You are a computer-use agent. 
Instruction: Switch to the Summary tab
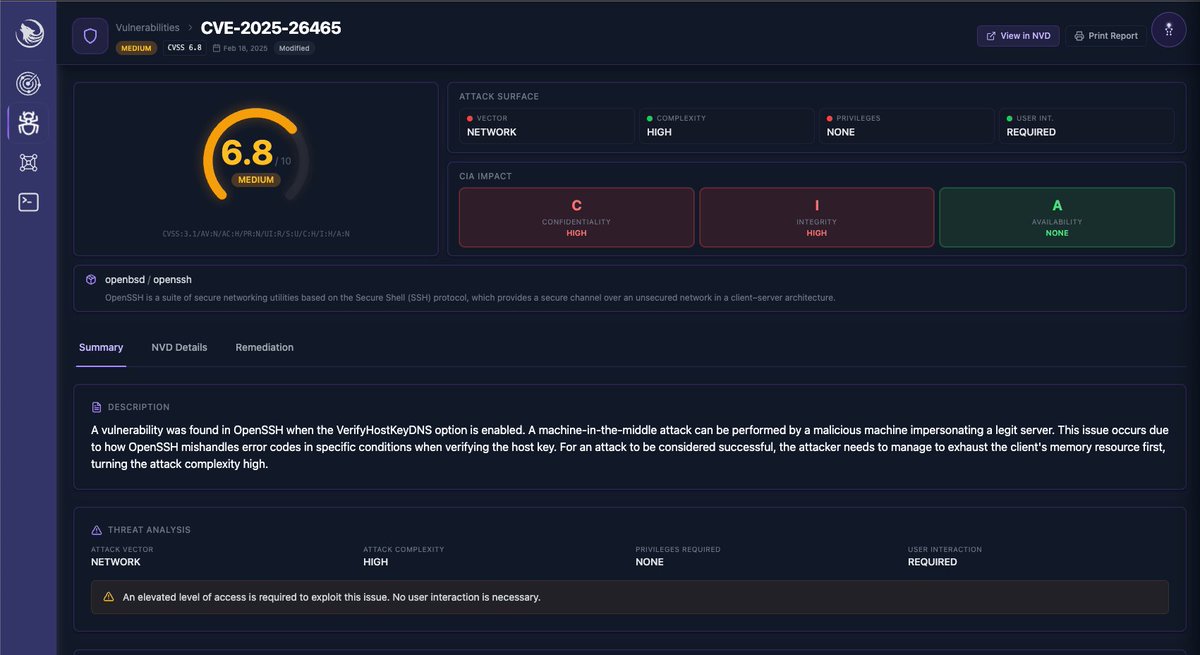point(101,347)
